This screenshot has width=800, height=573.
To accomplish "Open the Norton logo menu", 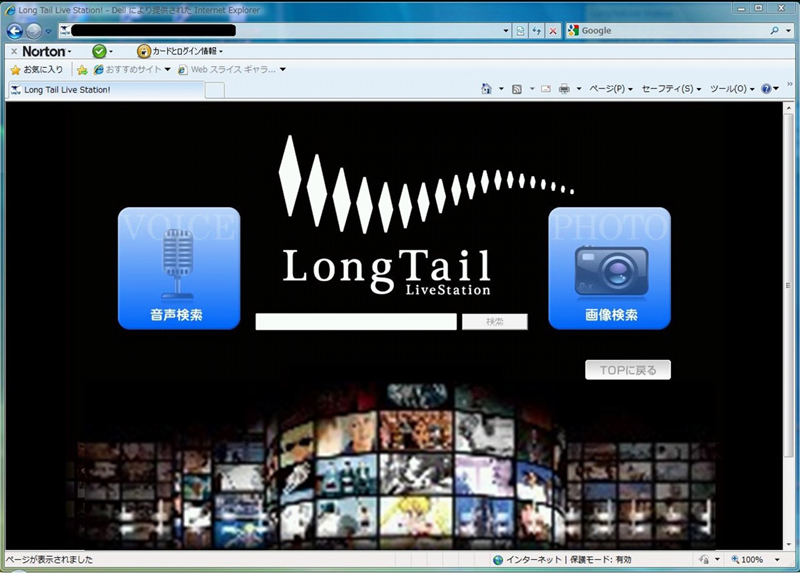I will coord(46,51).
